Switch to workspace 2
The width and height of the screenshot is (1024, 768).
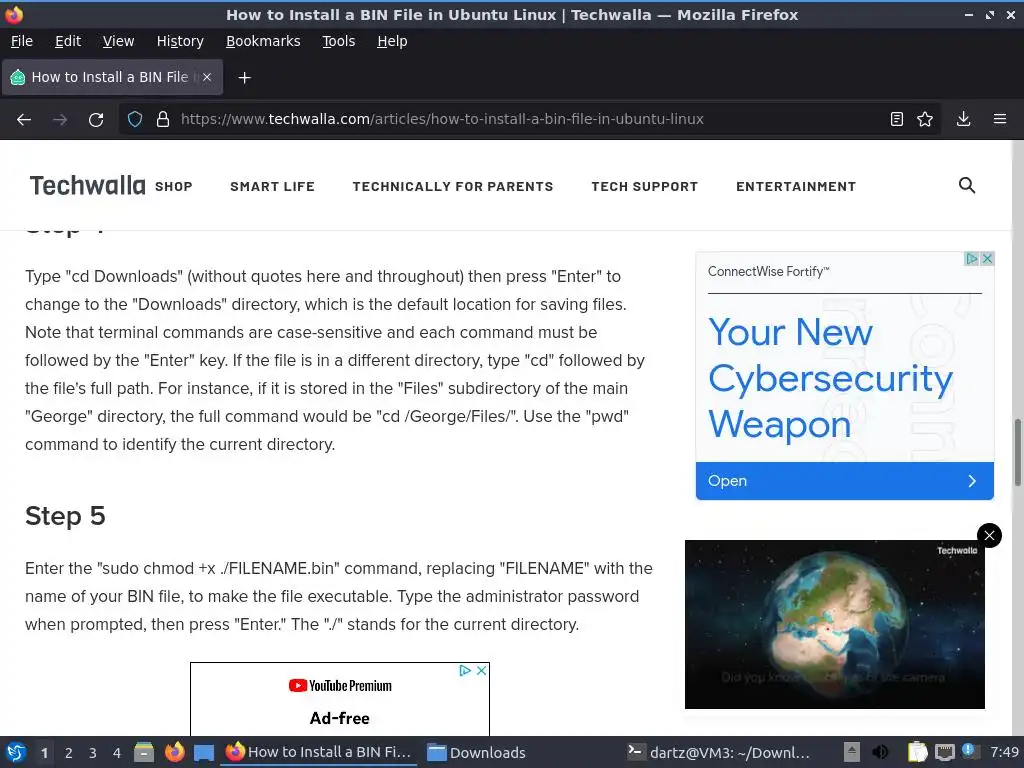pyautogui.click(x=69, y=753)
